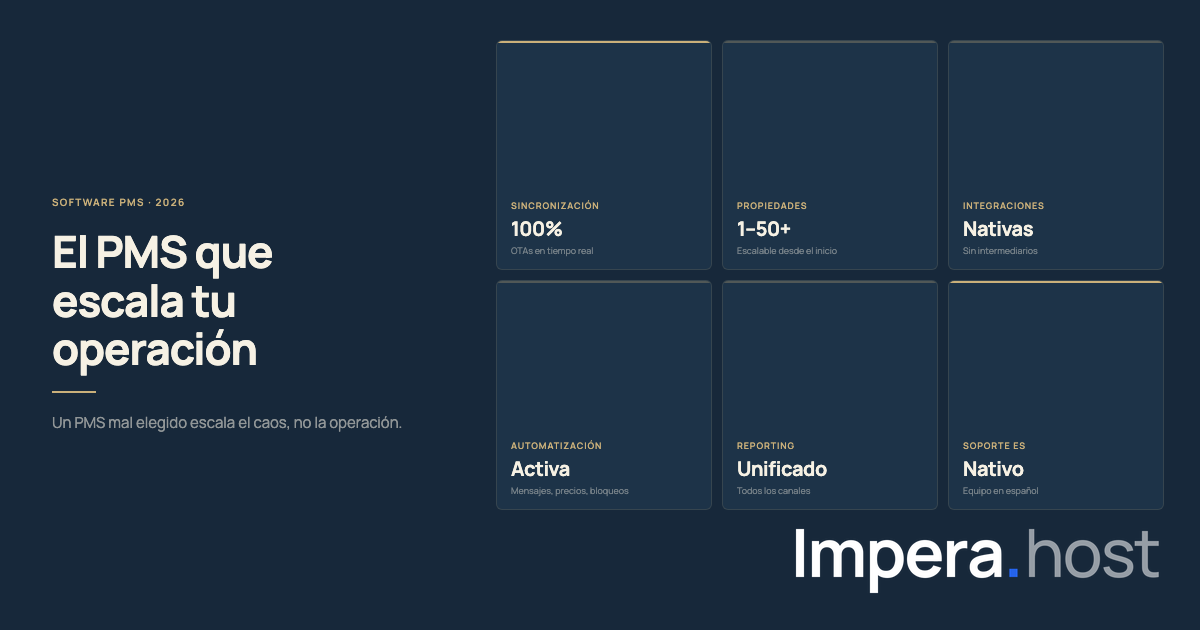Click the 'AUTOMATIZACIÓN' label

point(556,446)
